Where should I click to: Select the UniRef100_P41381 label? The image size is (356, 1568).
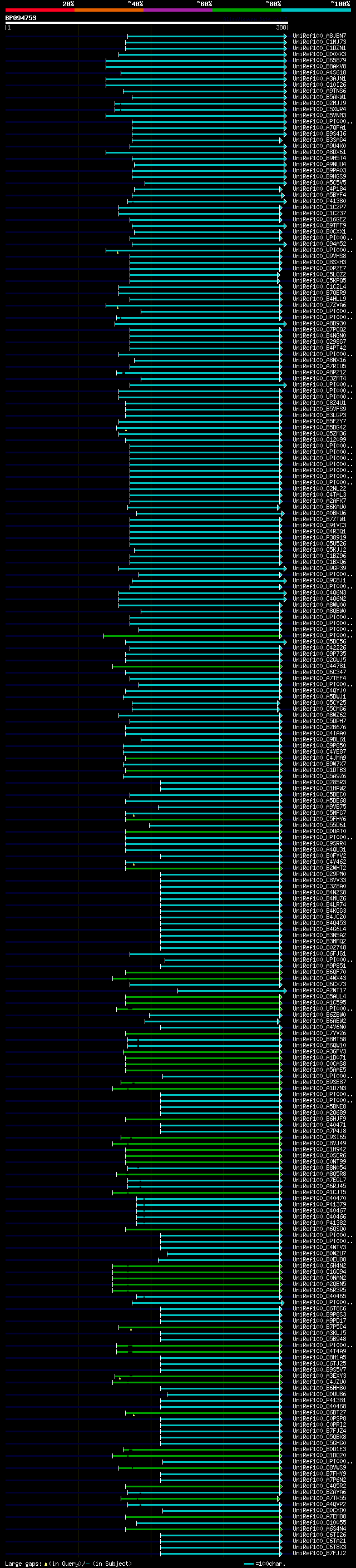coord(319,1400)
